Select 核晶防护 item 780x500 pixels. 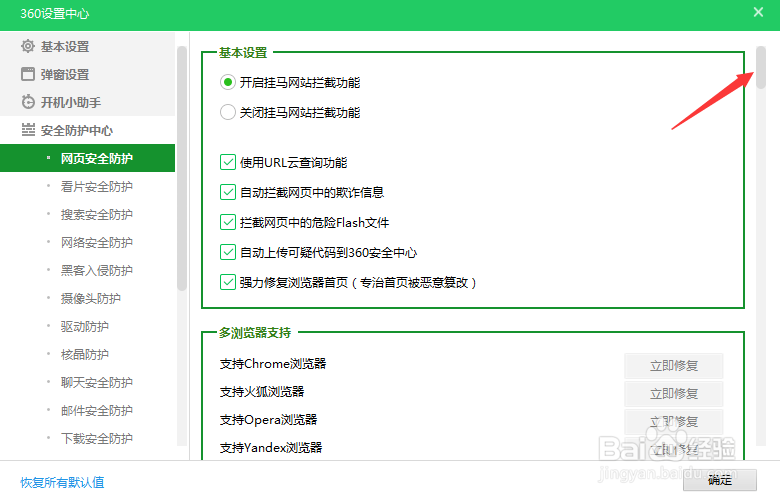point(88,354)
